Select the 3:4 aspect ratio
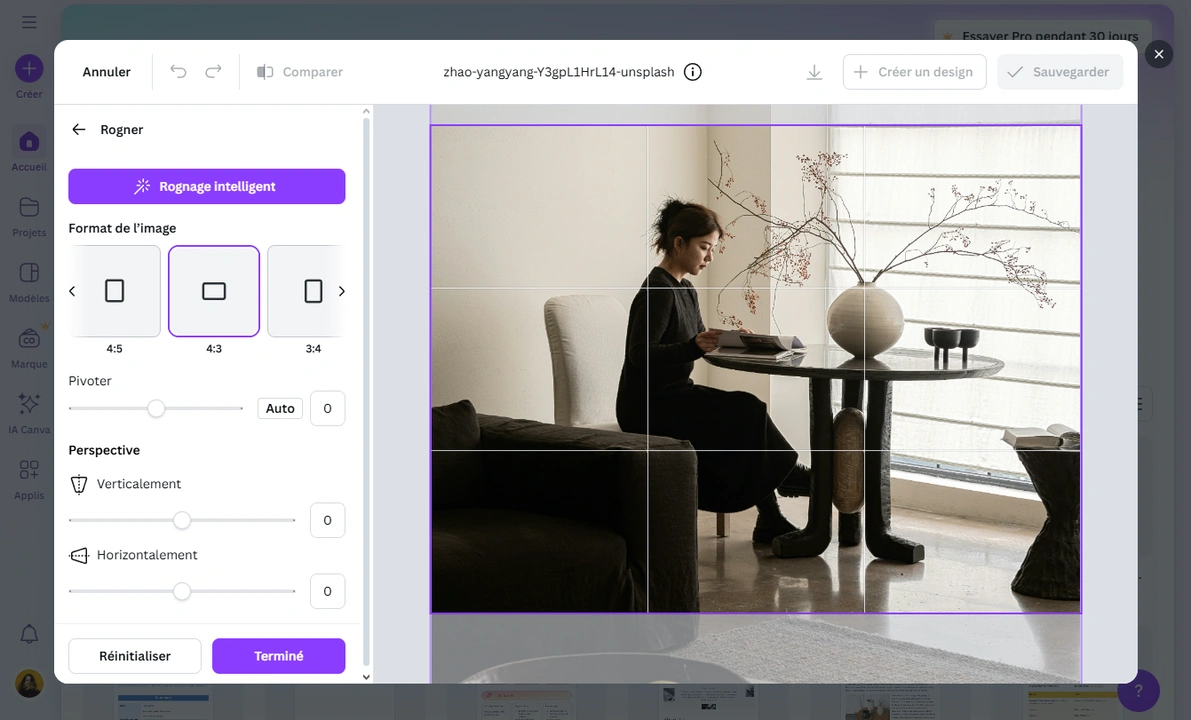 (313, 291)
